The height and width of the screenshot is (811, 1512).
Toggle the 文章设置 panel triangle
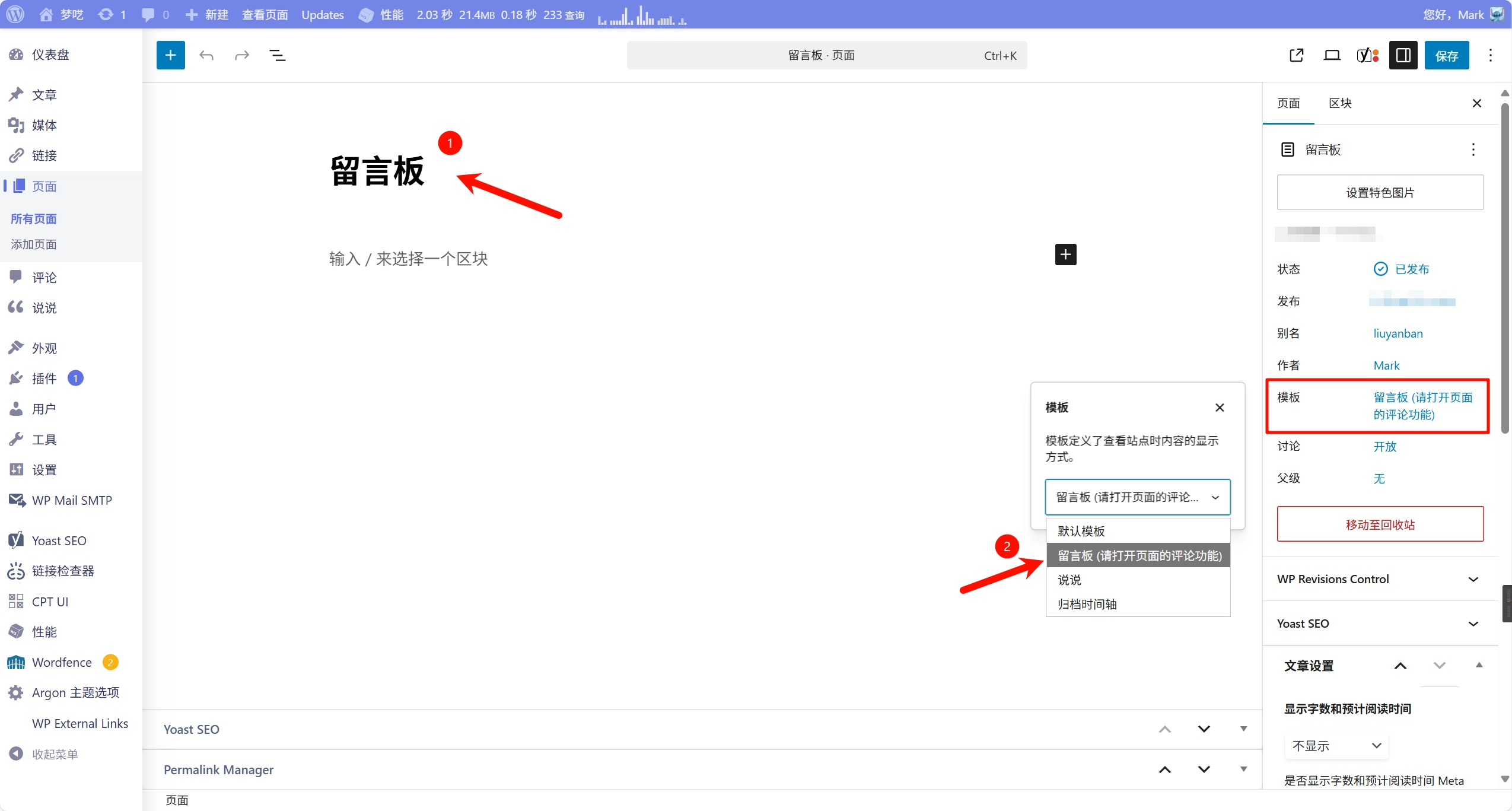tap(1479, 665)
